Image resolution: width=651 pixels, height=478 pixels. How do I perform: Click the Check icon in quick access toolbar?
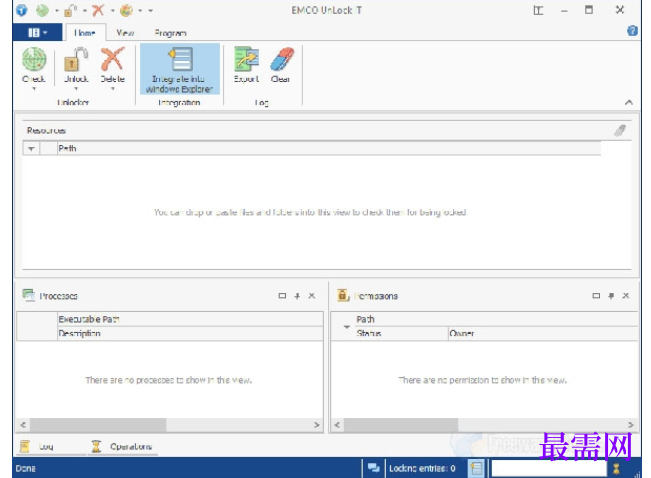(x=42, y=10)
